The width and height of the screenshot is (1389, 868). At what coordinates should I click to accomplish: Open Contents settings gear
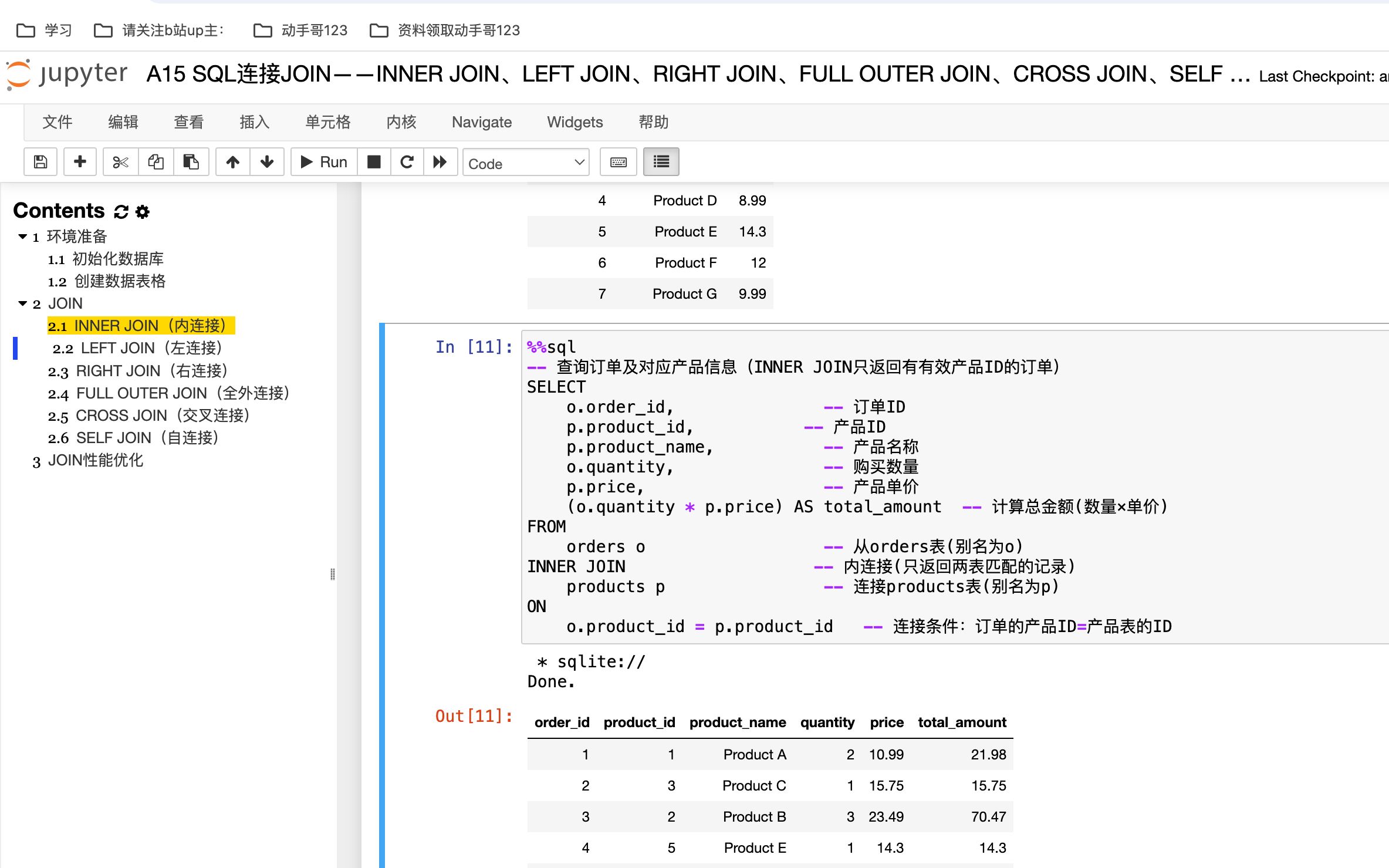143,212
